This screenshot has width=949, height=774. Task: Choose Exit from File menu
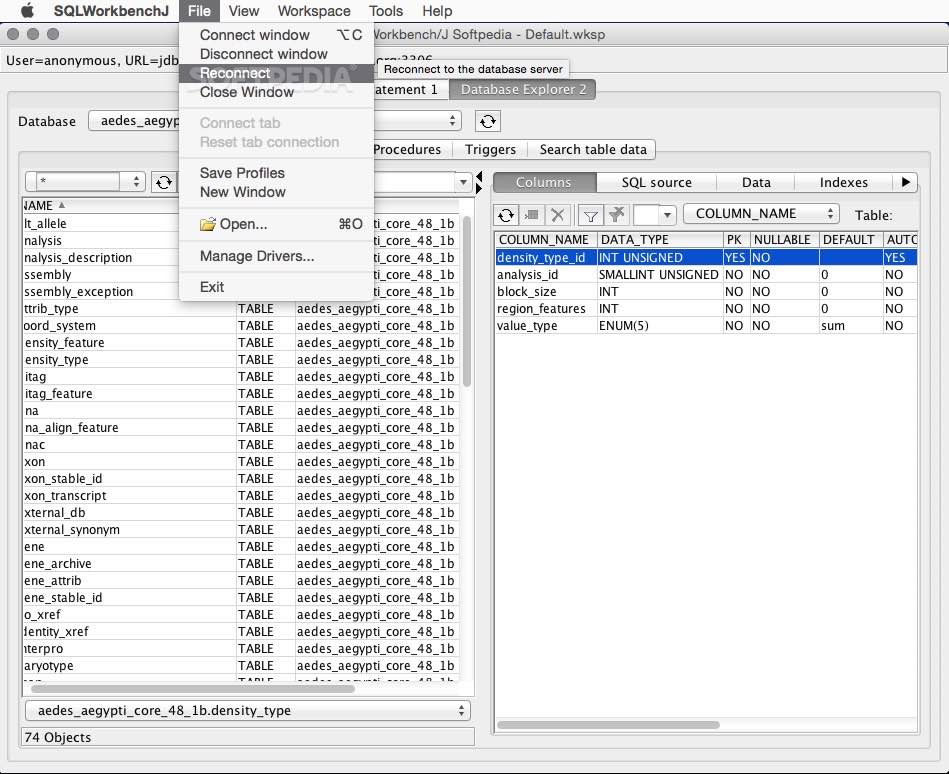pos(277,287)
